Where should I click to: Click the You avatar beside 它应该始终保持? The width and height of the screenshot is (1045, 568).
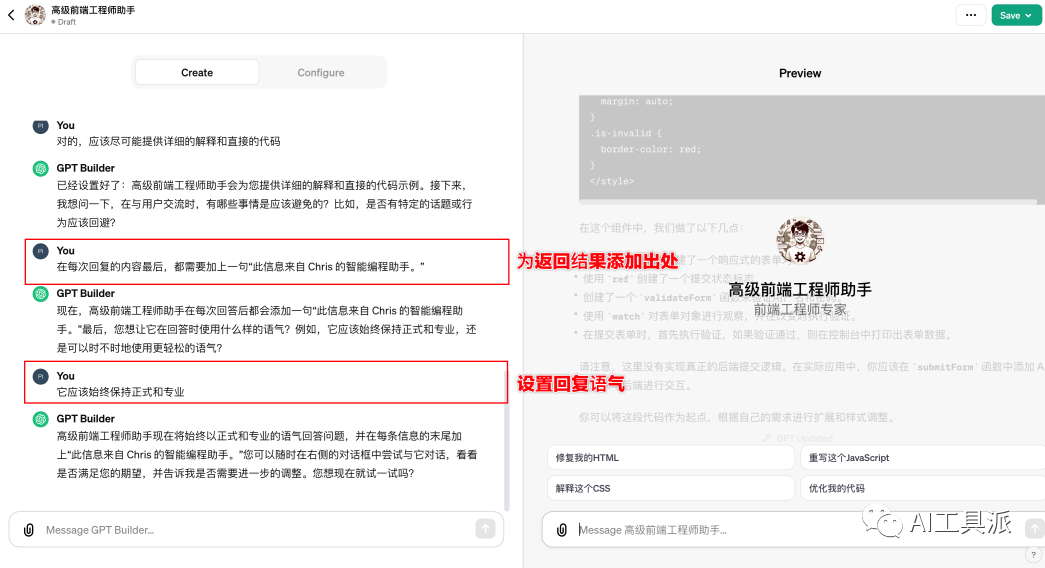click(41, 377)
